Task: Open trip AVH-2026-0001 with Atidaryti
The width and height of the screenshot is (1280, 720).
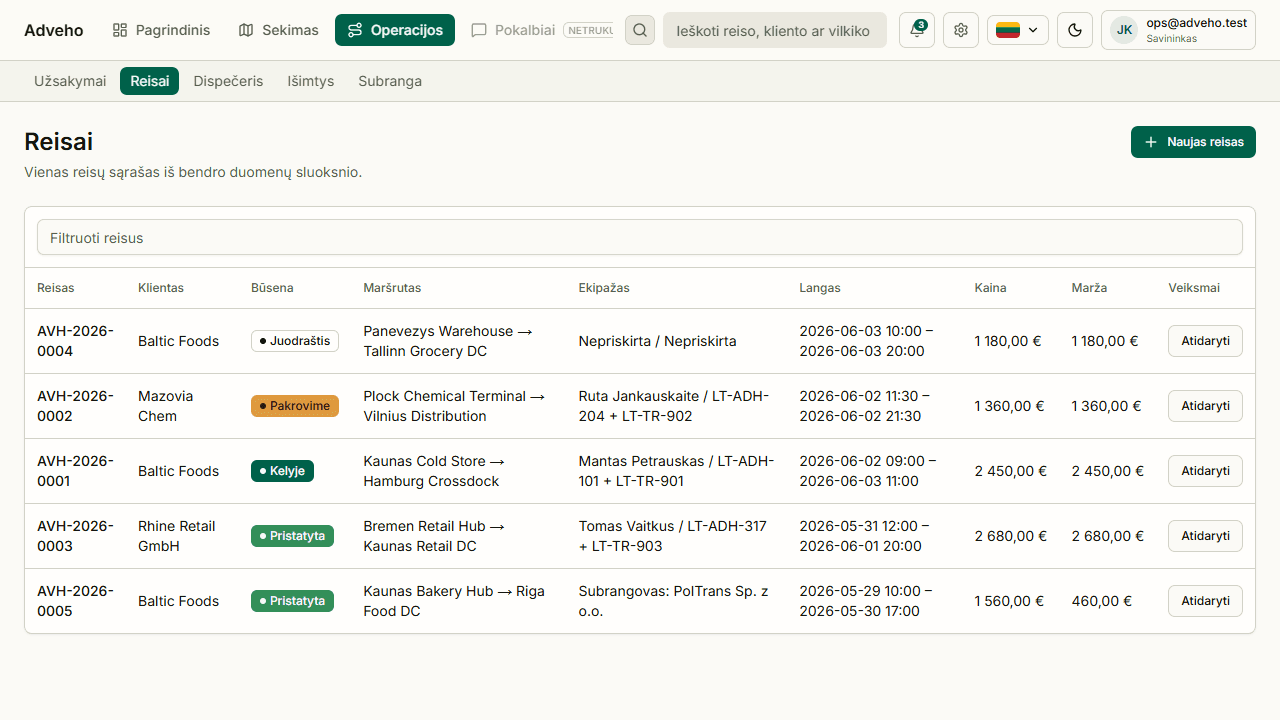Action: [x=1205, y=471]
